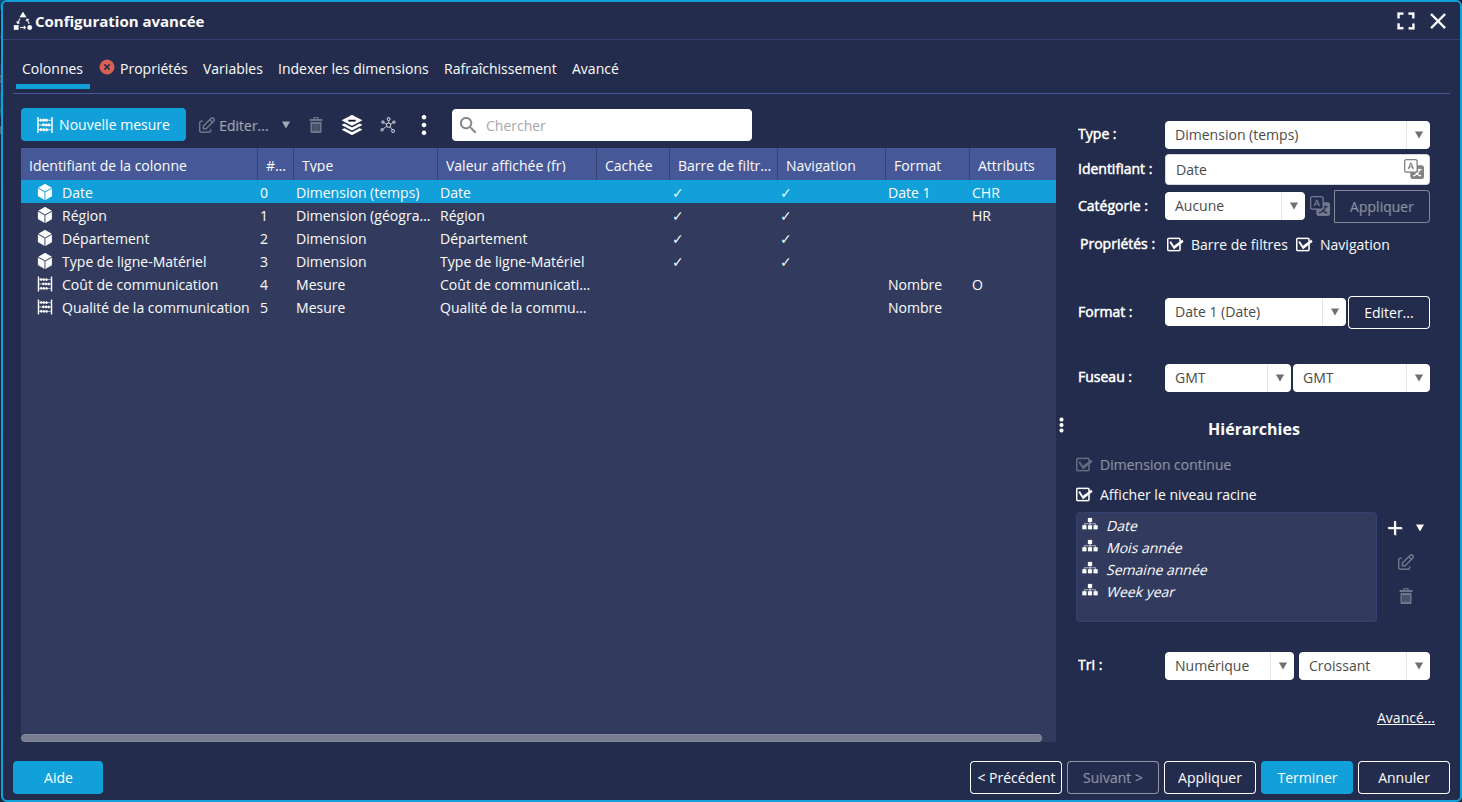Open the vertical three-dots toolbar menu
This screenshot has height=802, width=1462.
click(424, 125)
